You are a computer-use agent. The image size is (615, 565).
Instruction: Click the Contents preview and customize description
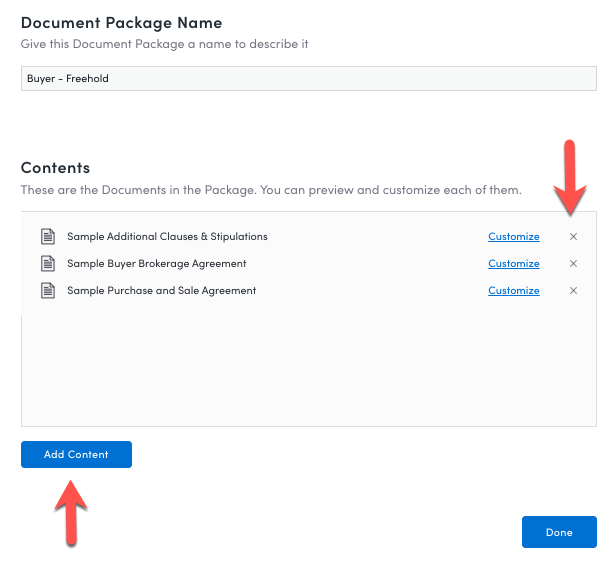271,190
